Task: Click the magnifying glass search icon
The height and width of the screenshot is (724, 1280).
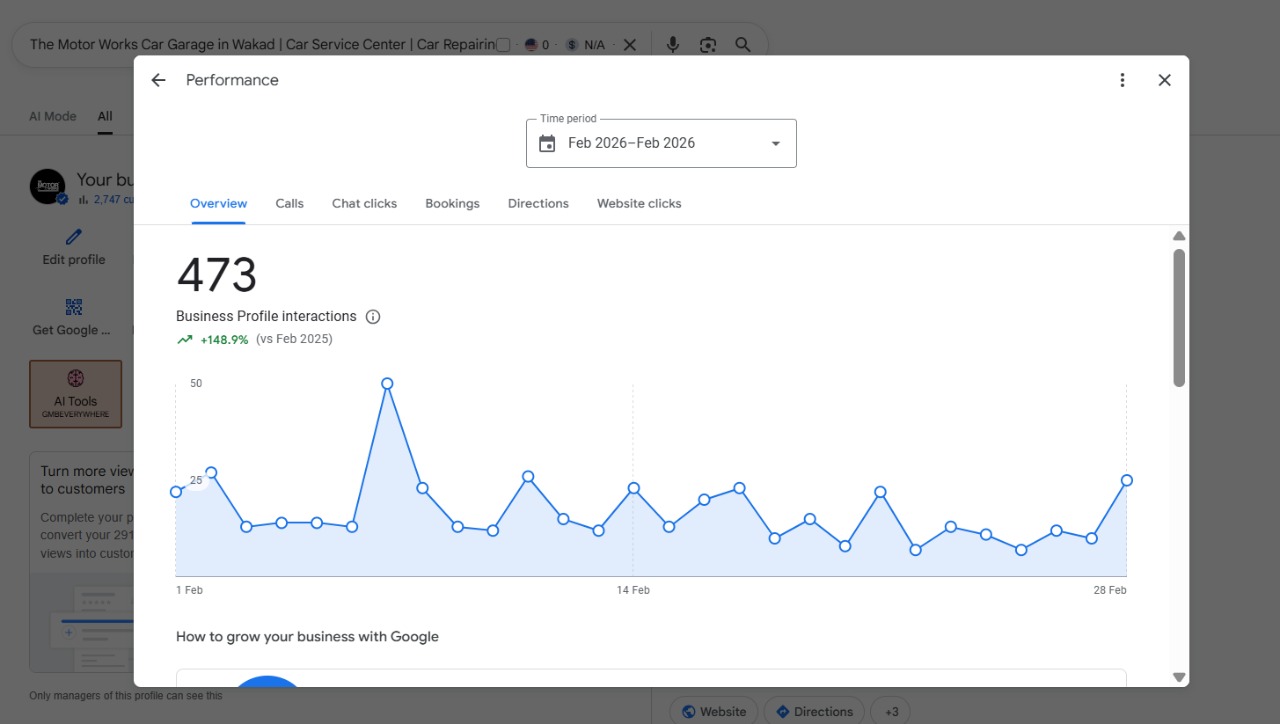Action: [743, 45]
